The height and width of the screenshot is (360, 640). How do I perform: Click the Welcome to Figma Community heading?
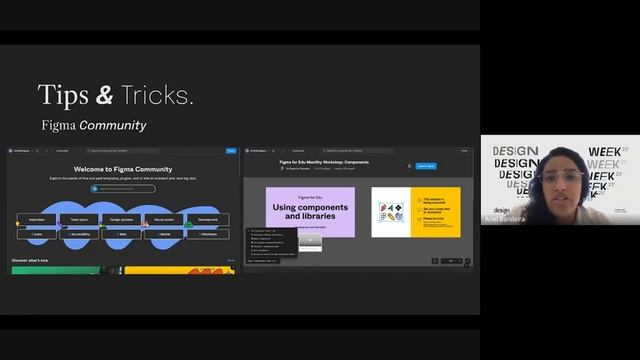(123, 169)
